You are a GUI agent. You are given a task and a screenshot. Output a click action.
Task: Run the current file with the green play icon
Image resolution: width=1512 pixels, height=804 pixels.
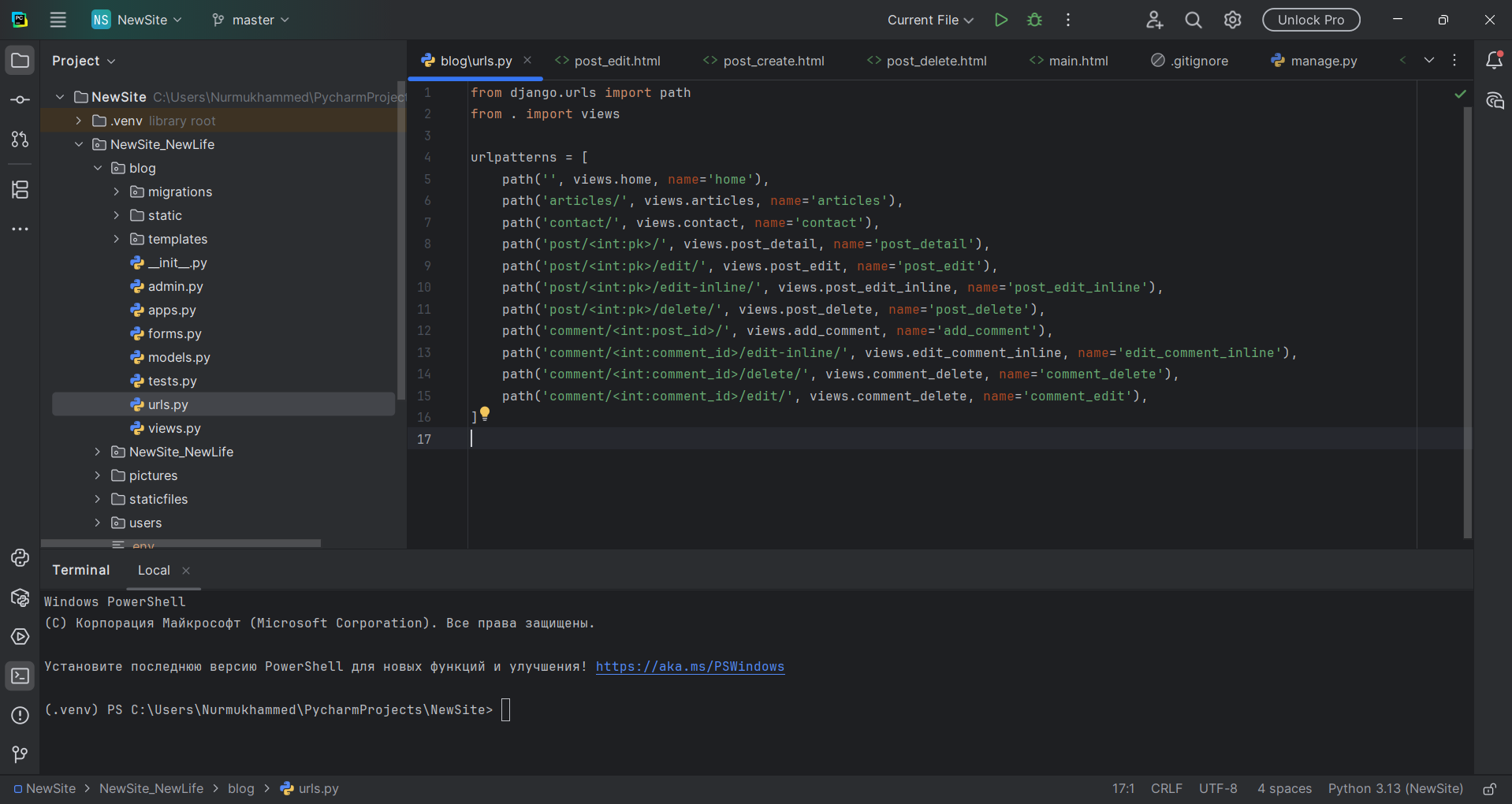(x=1000, y=20)
